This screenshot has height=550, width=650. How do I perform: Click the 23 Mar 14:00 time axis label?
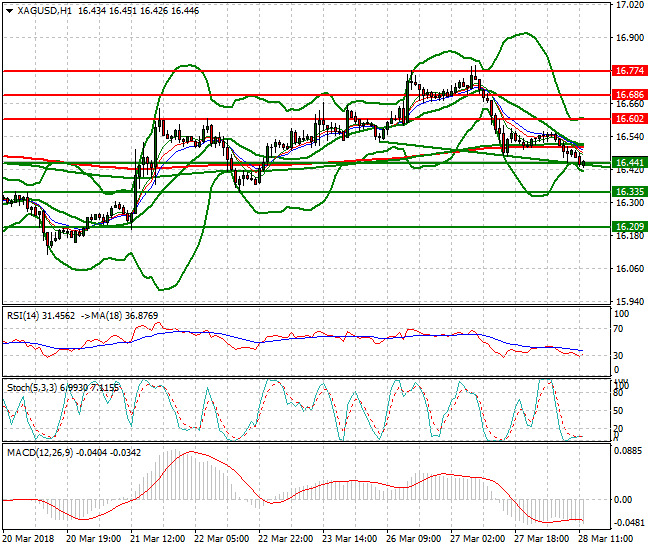point(350,539)
